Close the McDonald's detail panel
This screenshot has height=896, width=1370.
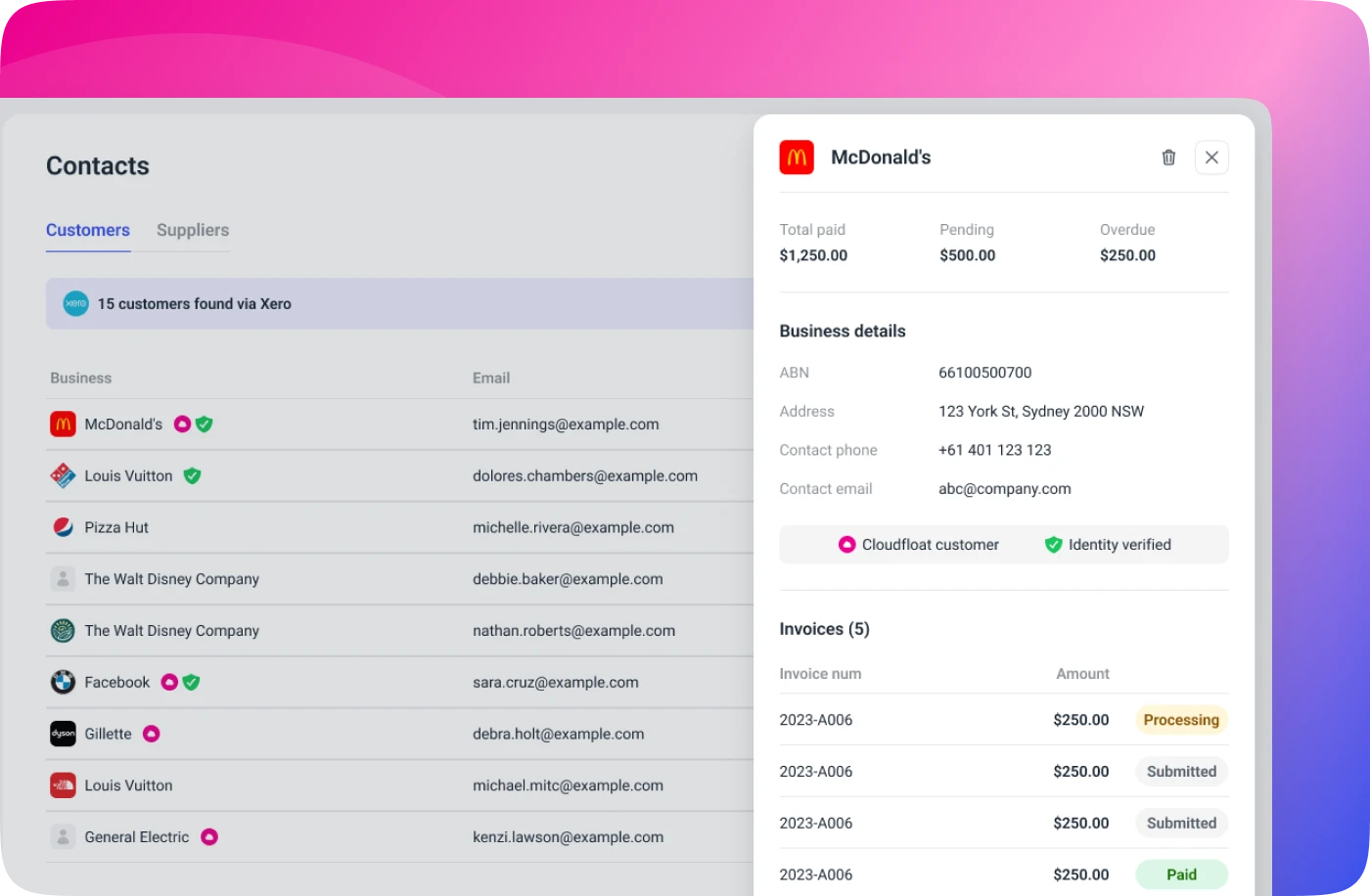click(x=1211, y=157)
